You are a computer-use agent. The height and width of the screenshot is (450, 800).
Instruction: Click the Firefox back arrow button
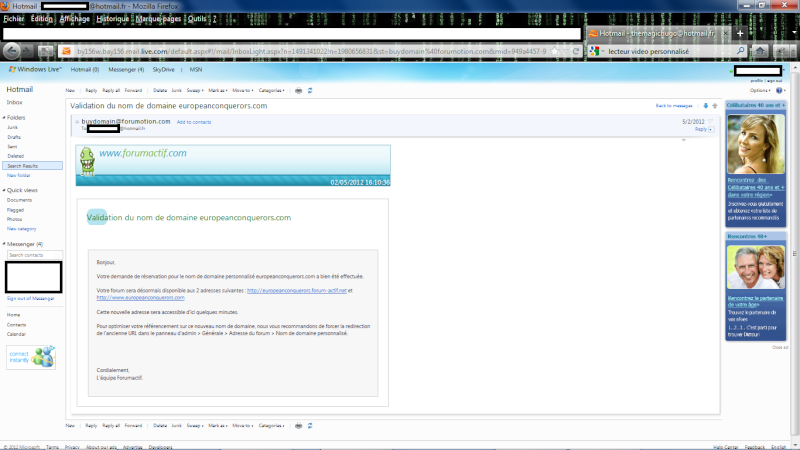click(x=11, y=51)
